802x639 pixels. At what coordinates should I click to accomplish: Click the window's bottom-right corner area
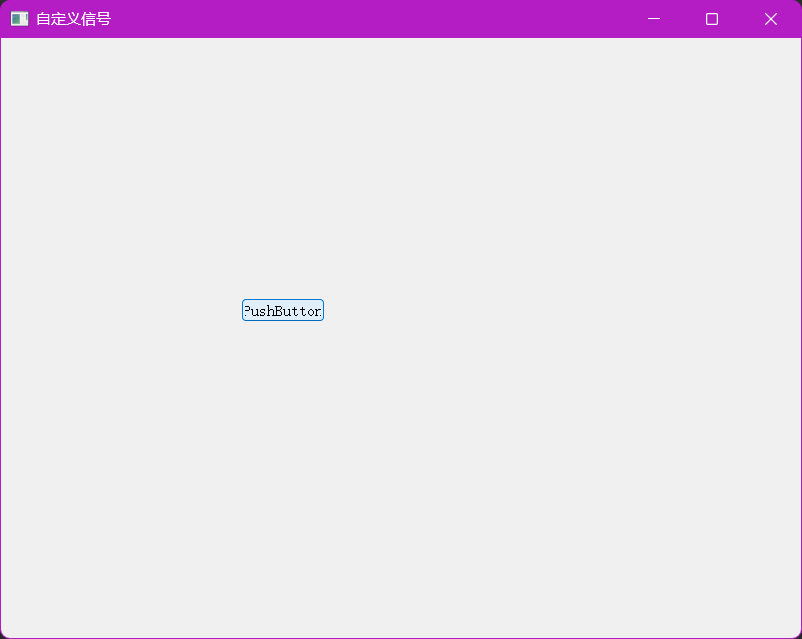(x=790, y=627)
